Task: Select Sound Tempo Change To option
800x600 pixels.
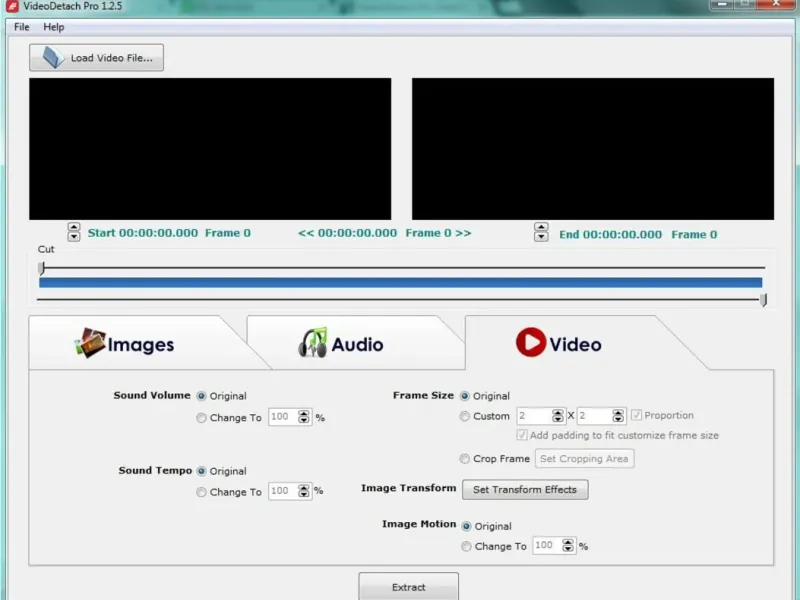Action: [202, 492]
